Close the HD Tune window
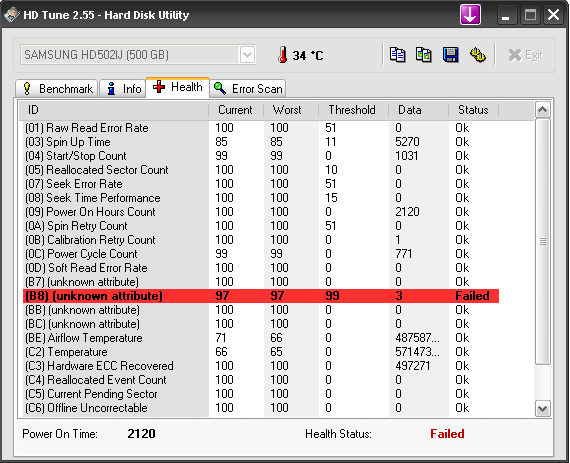The height and width of the screenshot is (463, 570). 554,15
